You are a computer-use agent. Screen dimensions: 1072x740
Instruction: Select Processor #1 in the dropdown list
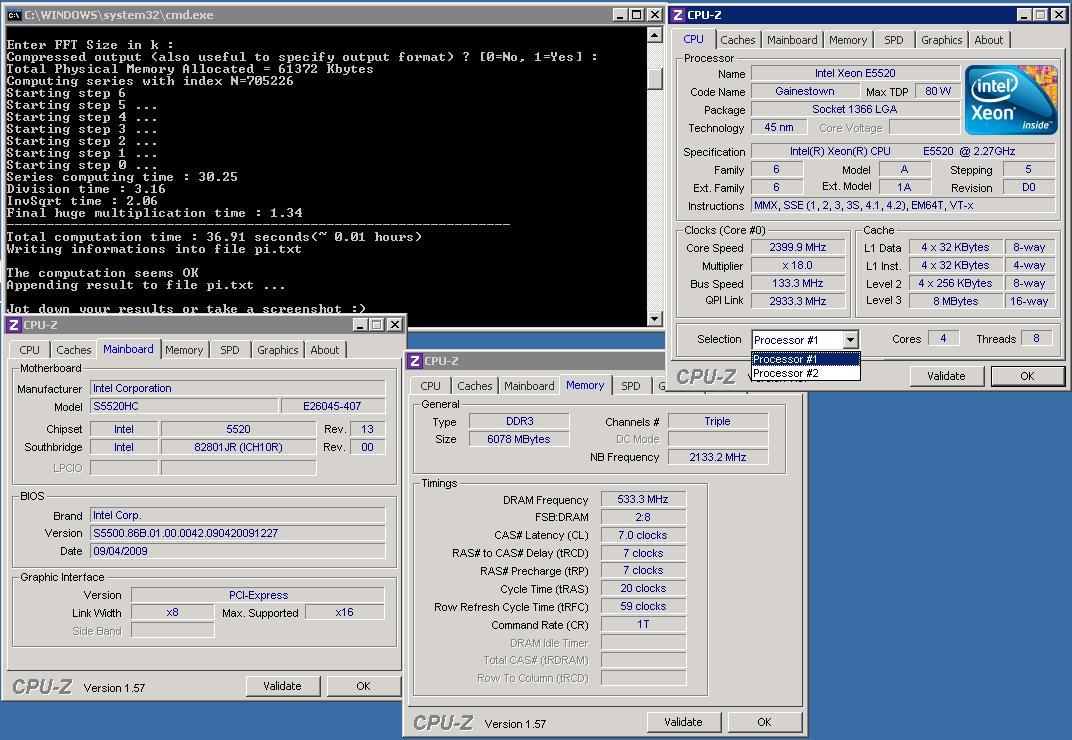click(805, 359)
